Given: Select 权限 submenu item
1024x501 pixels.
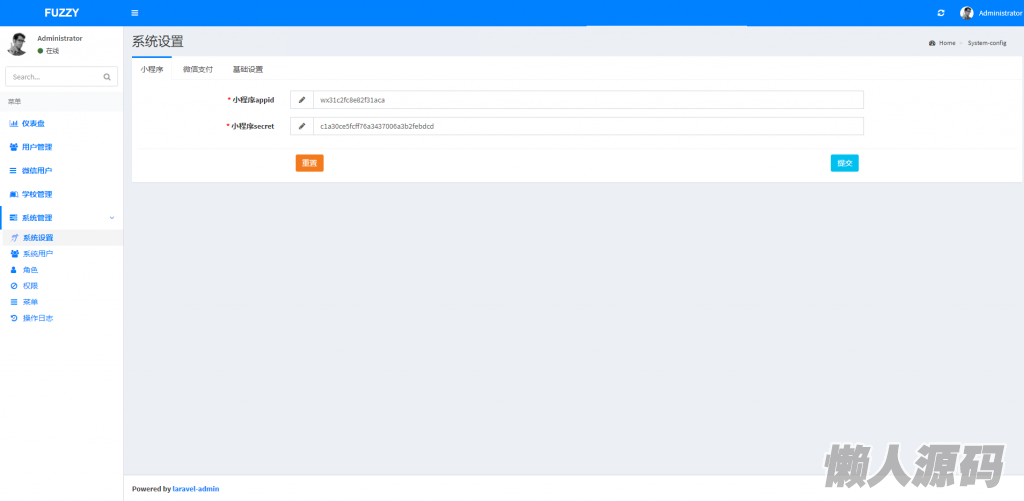Looking at the screenshot, I should pos(61,286).
